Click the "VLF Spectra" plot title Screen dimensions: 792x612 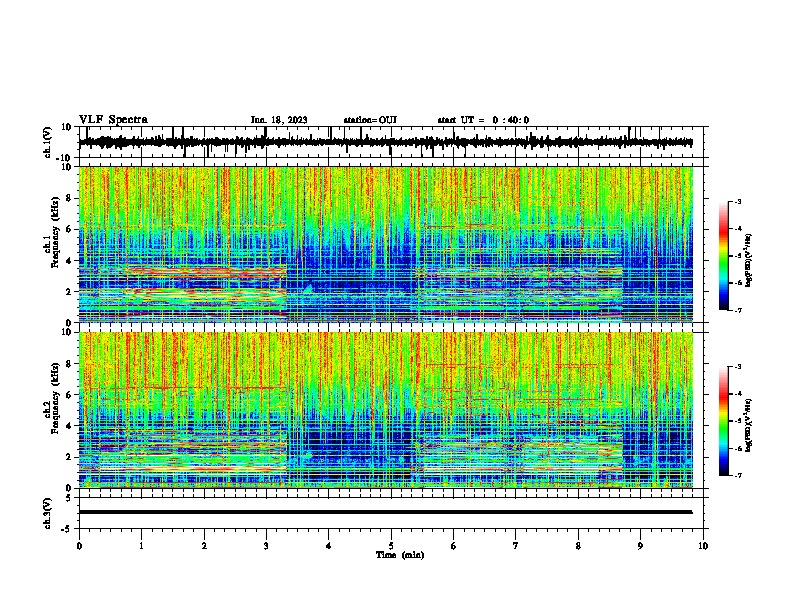113,120
